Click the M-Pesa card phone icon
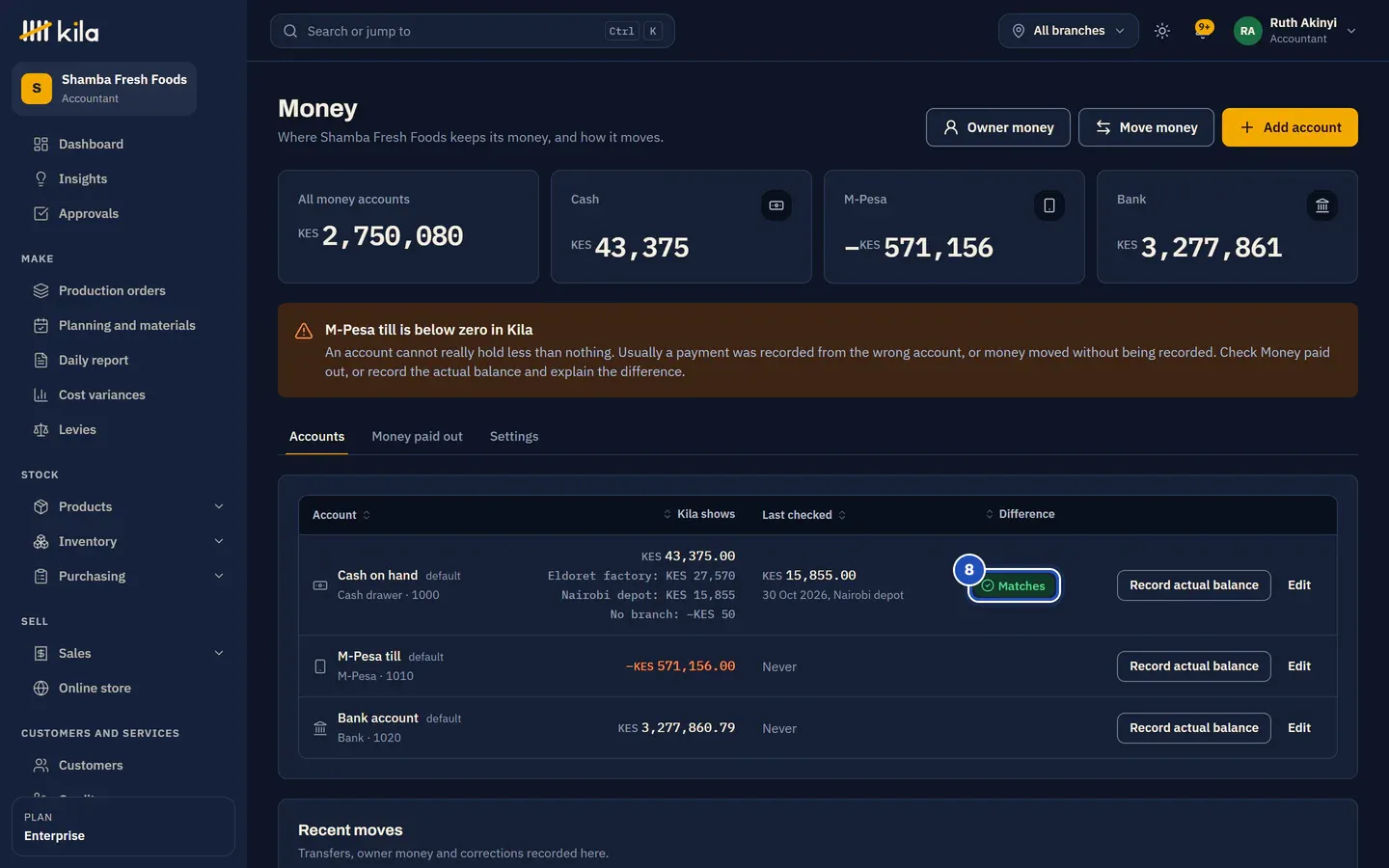 [x=1049, y=205]
